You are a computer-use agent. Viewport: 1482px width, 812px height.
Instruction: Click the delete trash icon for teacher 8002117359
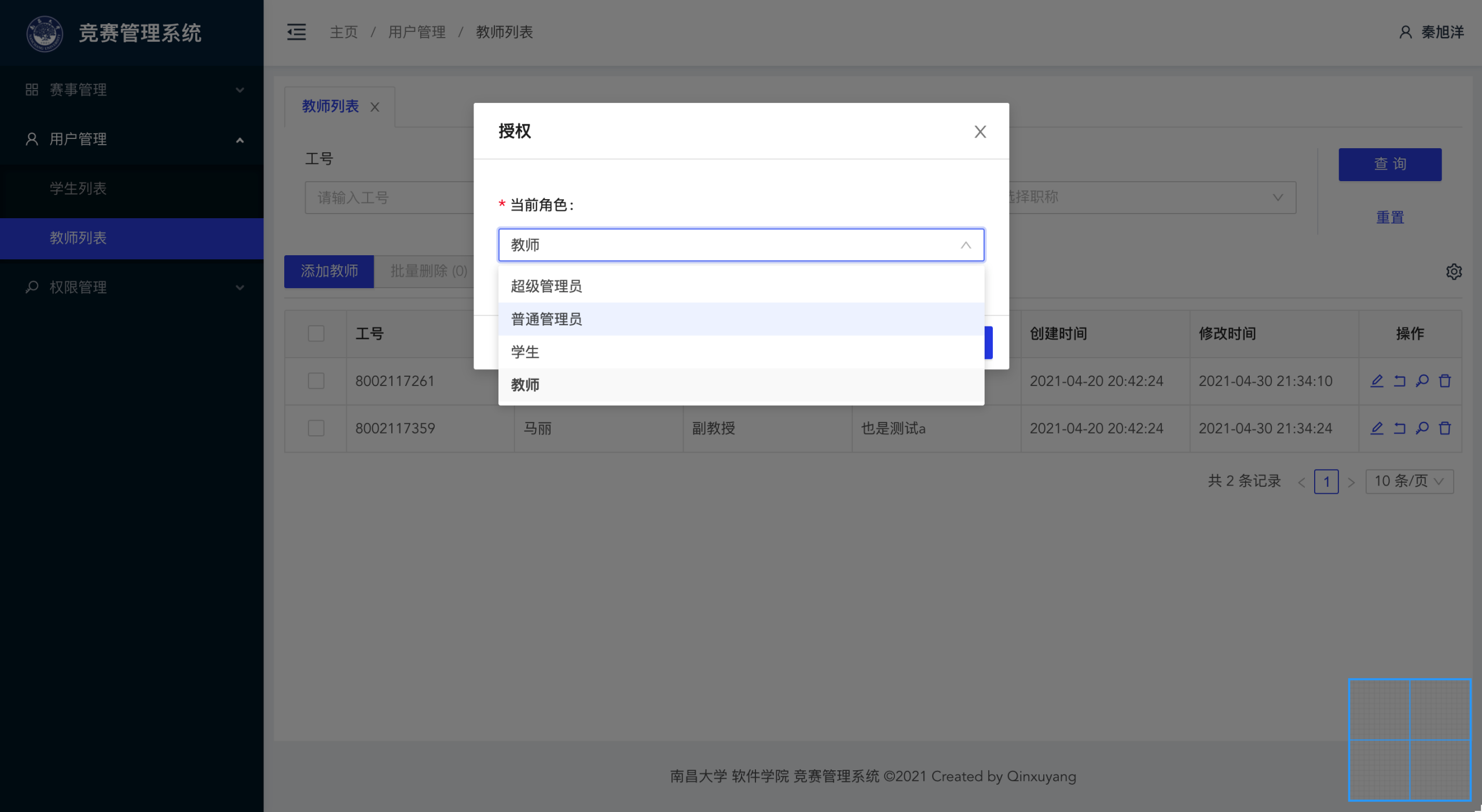click(x=1445, y=428)
